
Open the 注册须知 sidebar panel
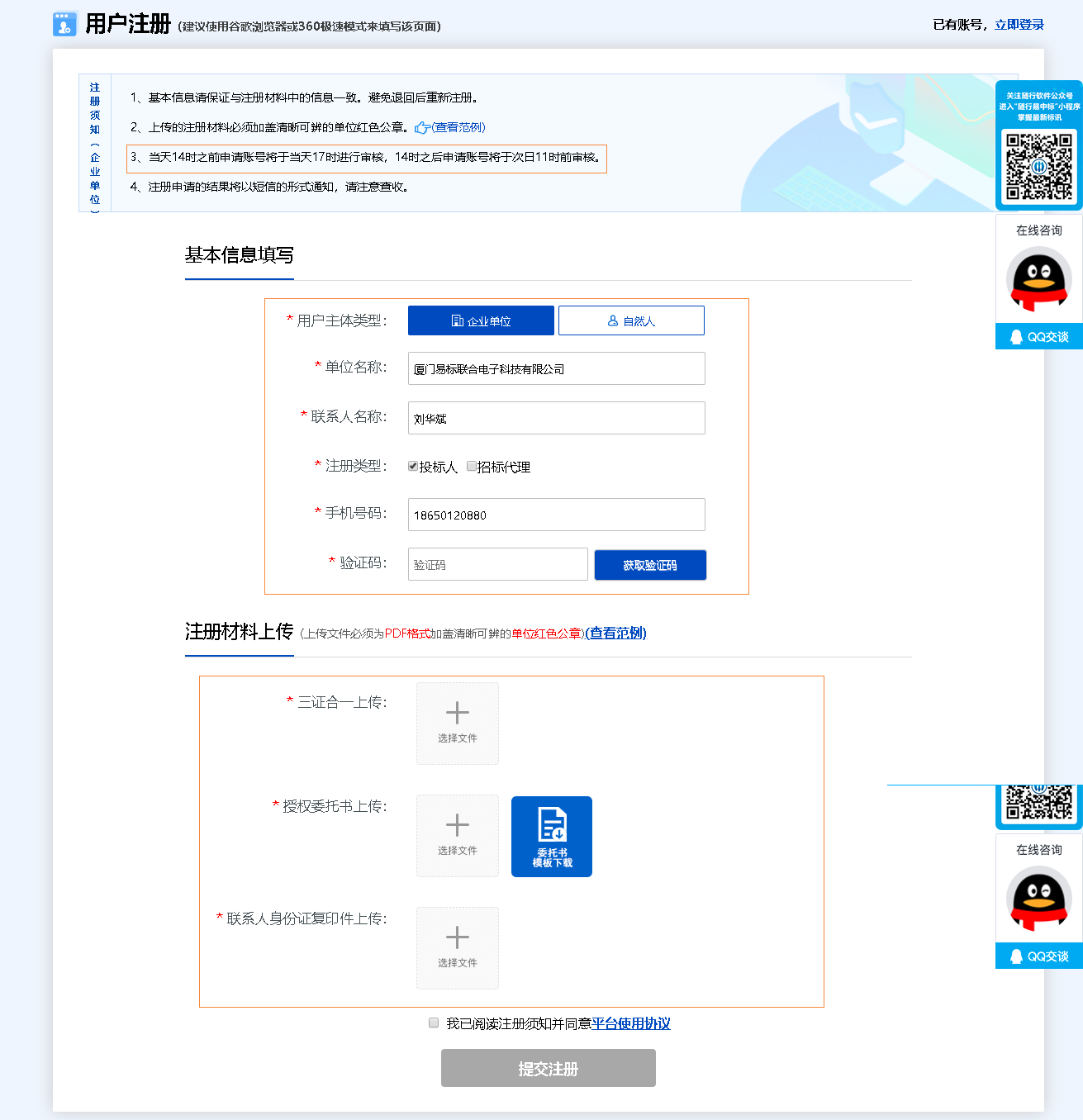coord(93,145)
